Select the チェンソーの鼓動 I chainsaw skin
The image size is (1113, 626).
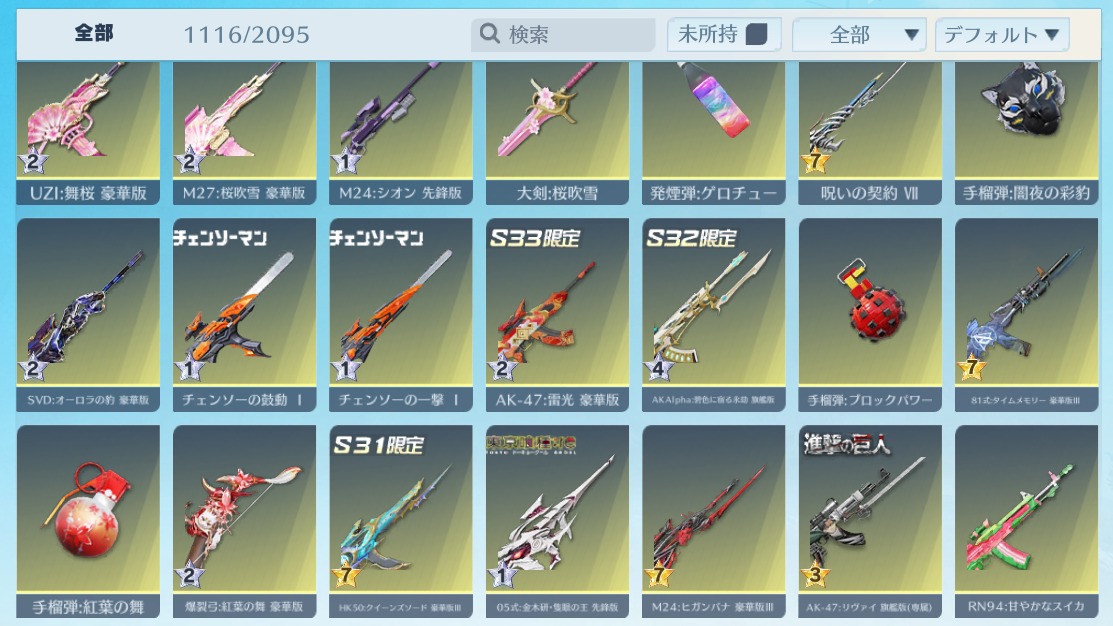[244, 315]
